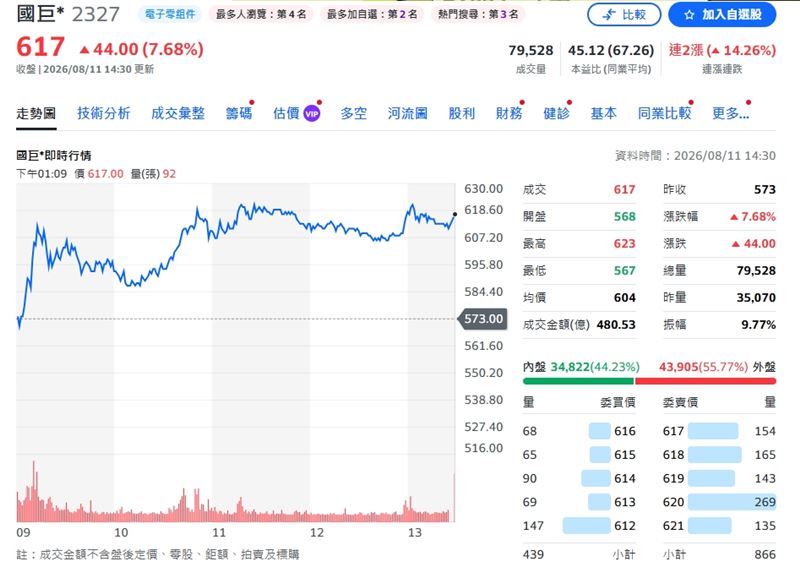Click the 45.12 (67.26) P/E value
Screen dimensions: 800x572
[x=611, y=50]
